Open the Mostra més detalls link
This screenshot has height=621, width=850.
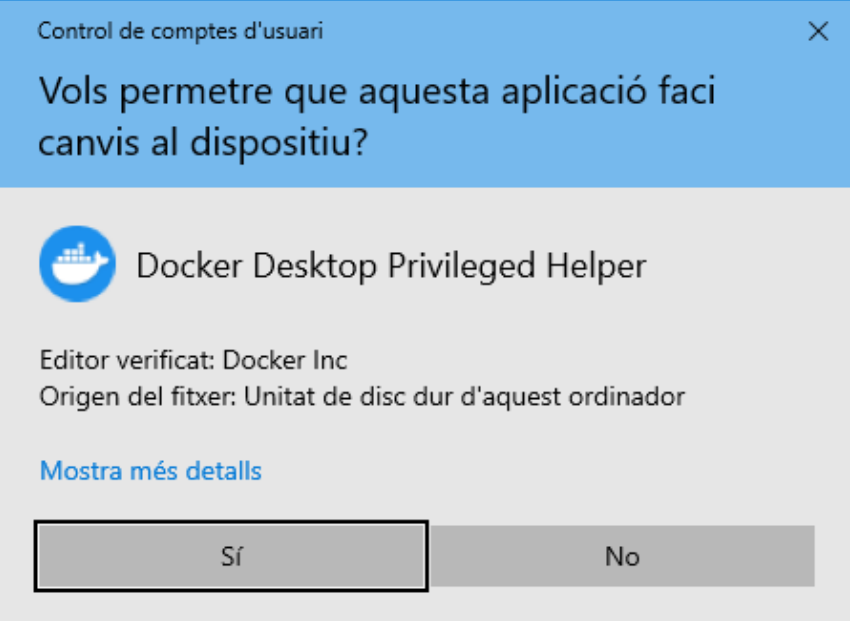click(x=151, y=470)
